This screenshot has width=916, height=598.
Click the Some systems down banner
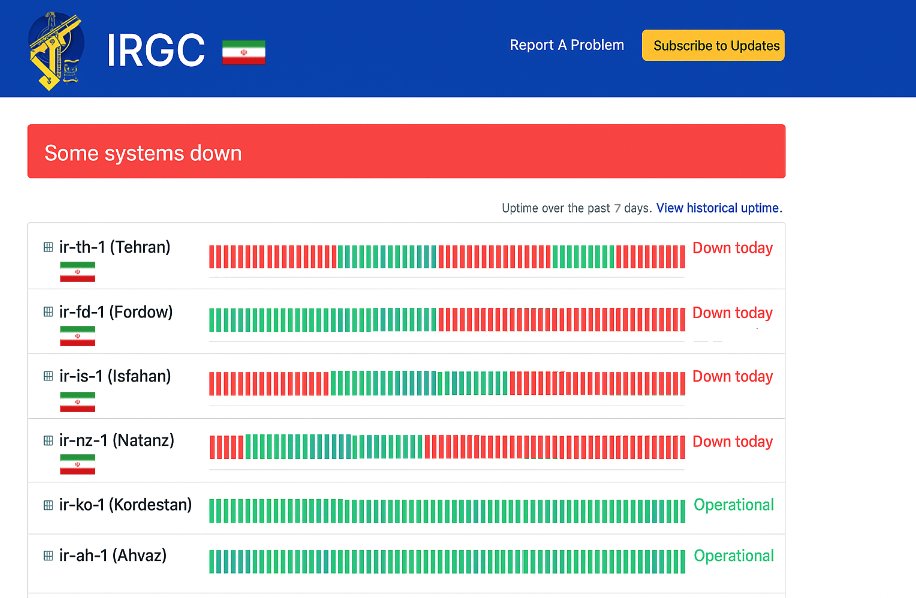(406, 151)
